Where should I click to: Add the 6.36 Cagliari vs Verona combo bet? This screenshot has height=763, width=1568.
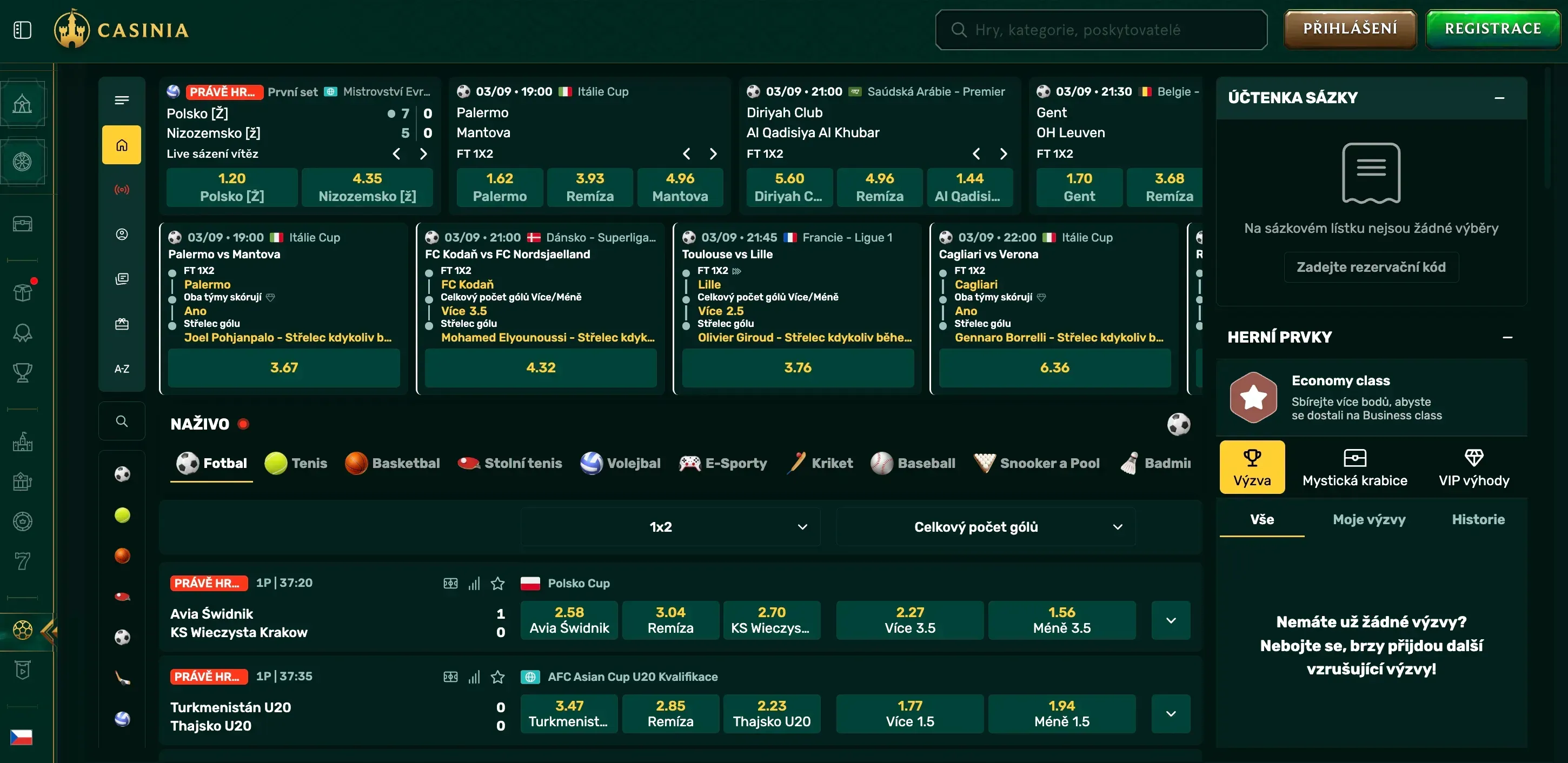[x=1054, y=367]
